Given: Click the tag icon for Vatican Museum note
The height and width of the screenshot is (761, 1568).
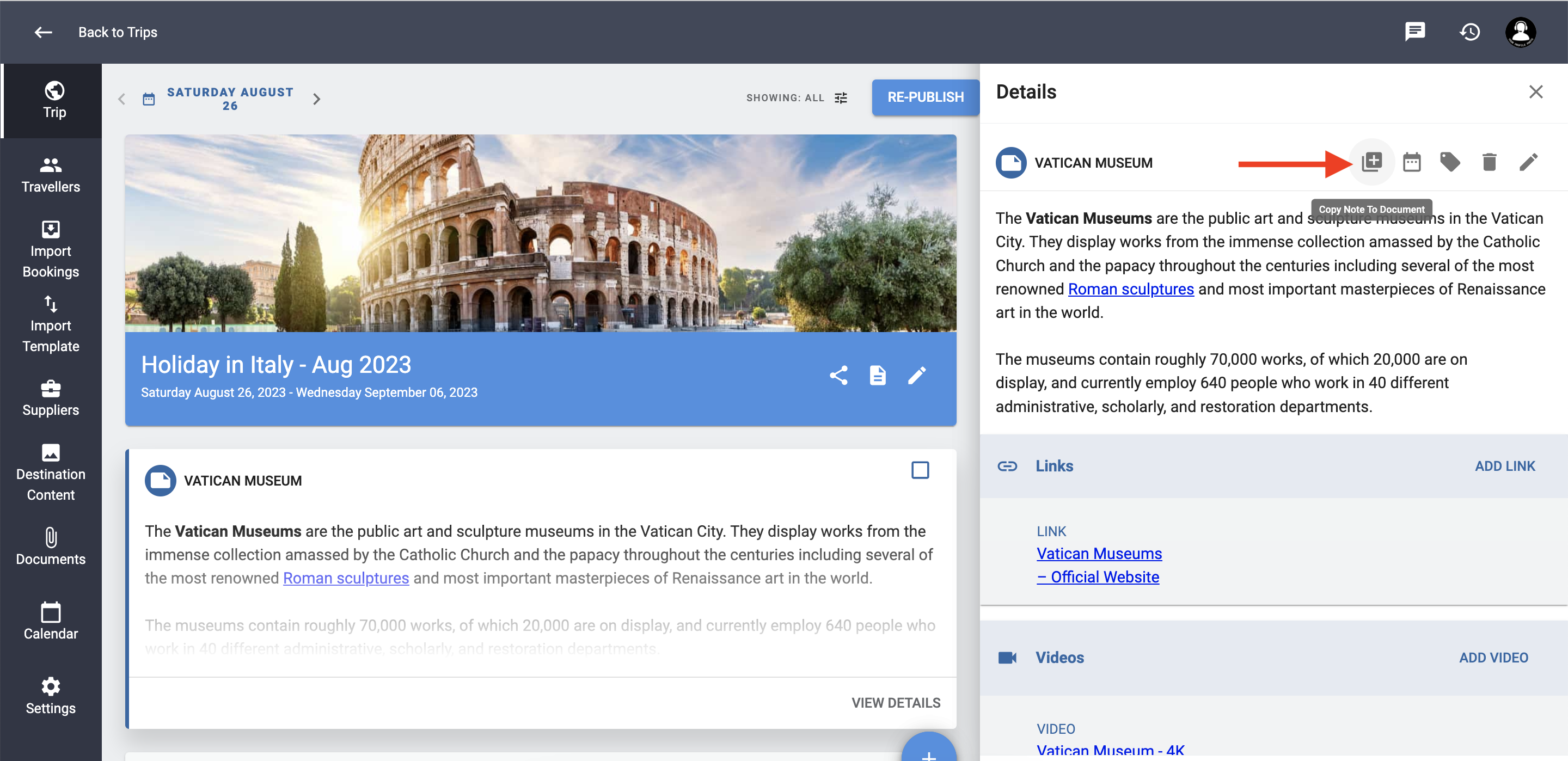Looking at the screenshot, I should pos(1450,163).
